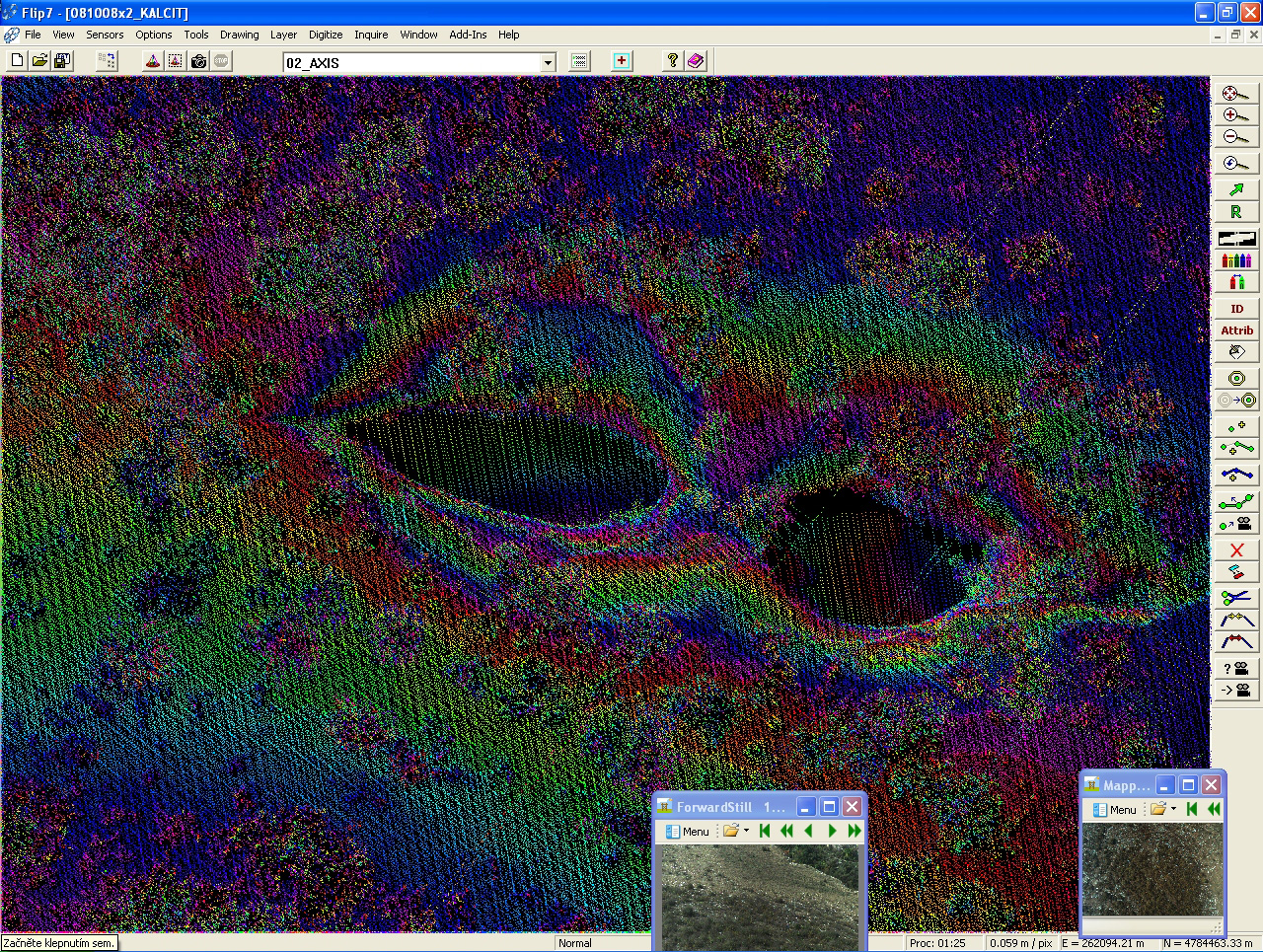Click the green R tool button
Viewport: 1263px width, 952px height.
1236,212
